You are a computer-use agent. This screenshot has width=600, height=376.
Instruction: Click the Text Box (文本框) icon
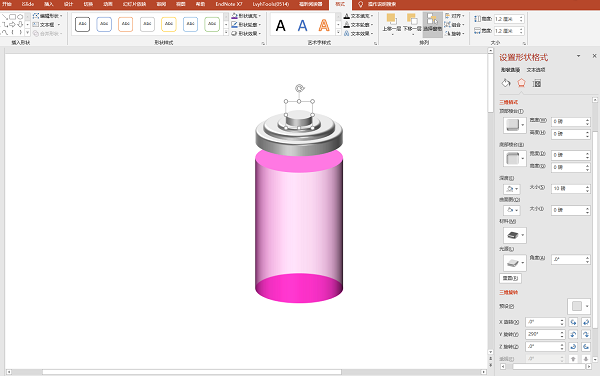pyautogui.click(x=36, y=24)
